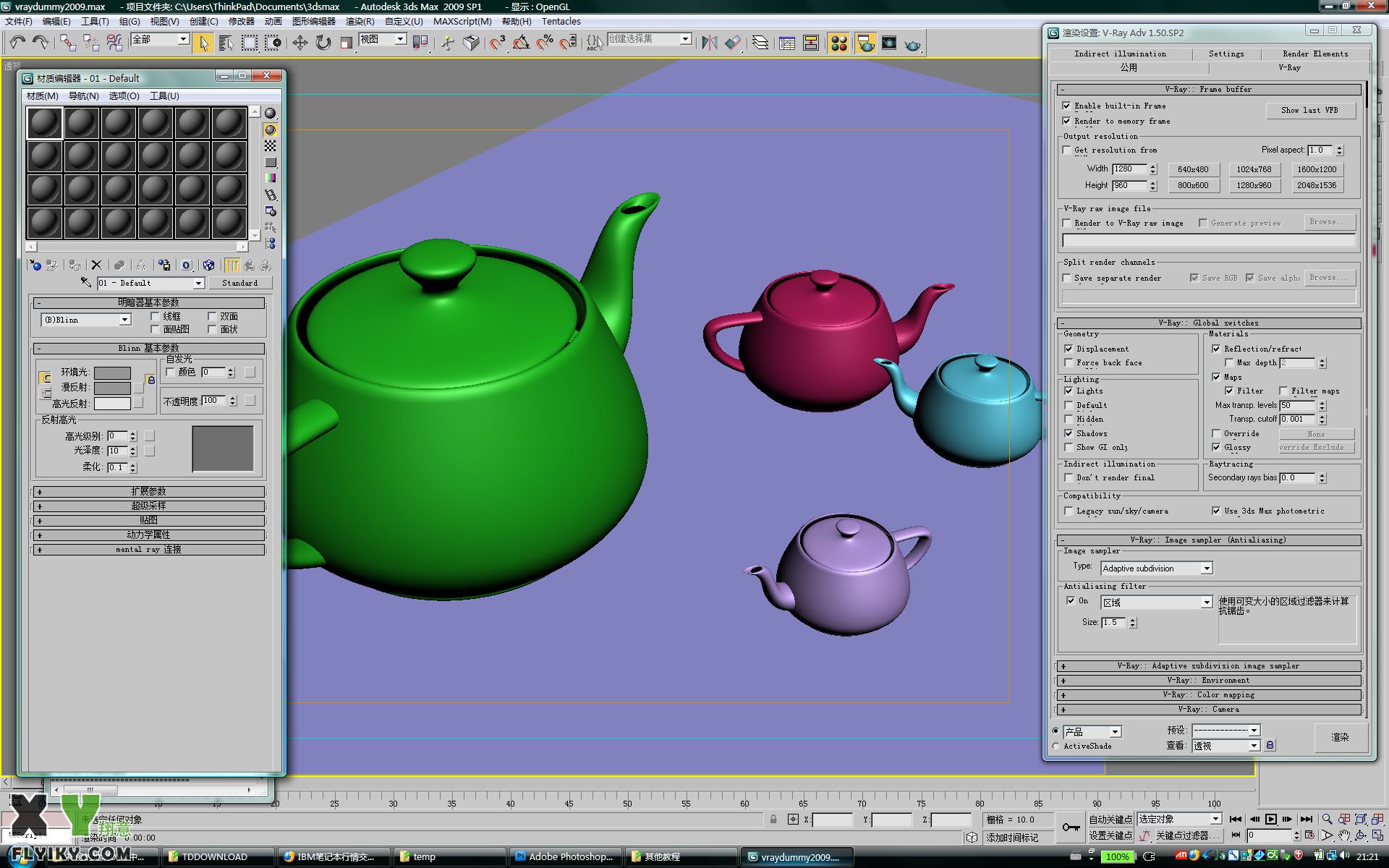1389x868 pixels.
Task: Click the Mirror tool icon
Action: point(710,43)
